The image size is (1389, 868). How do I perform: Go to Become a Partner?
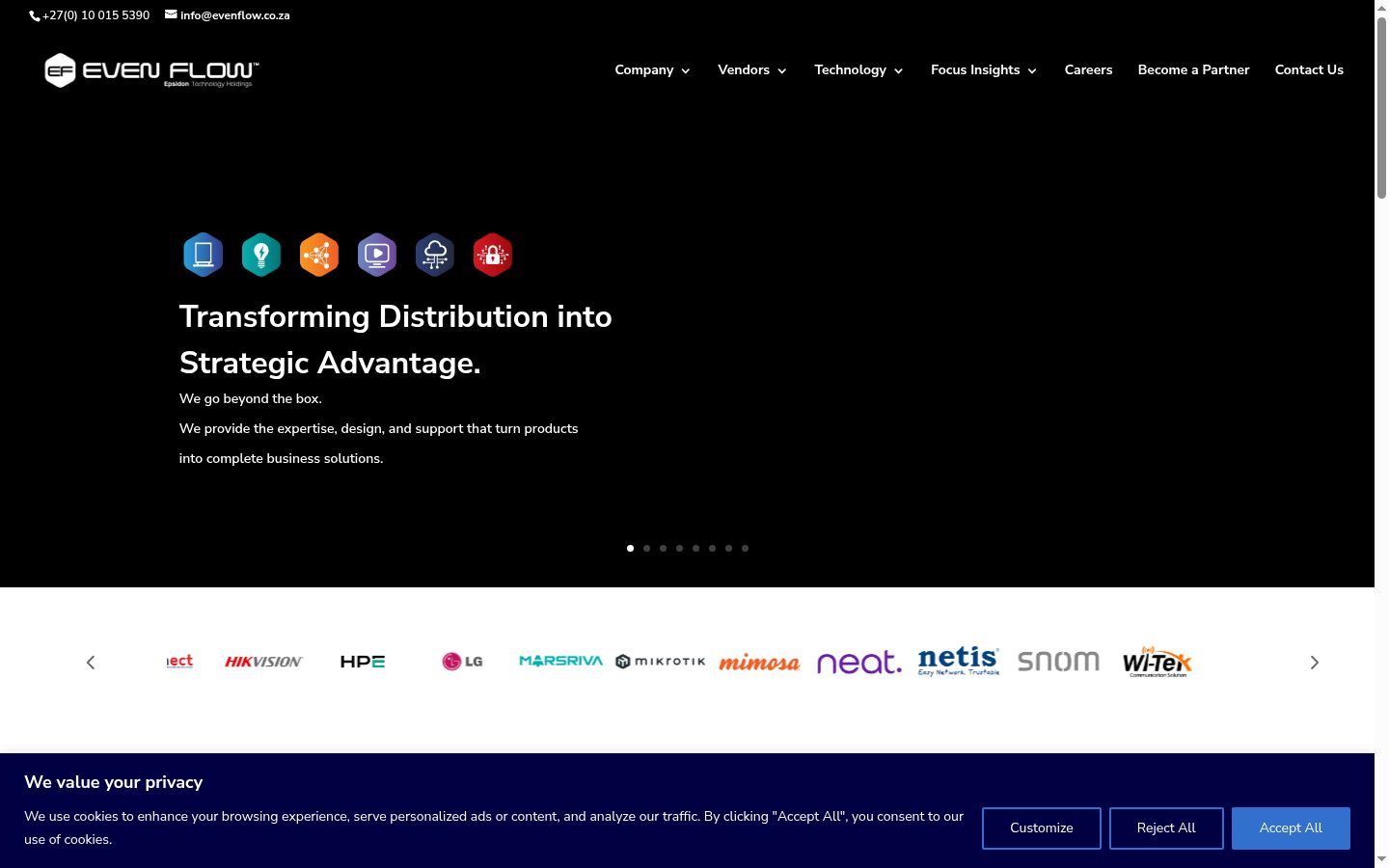(x=1193, y=70)
